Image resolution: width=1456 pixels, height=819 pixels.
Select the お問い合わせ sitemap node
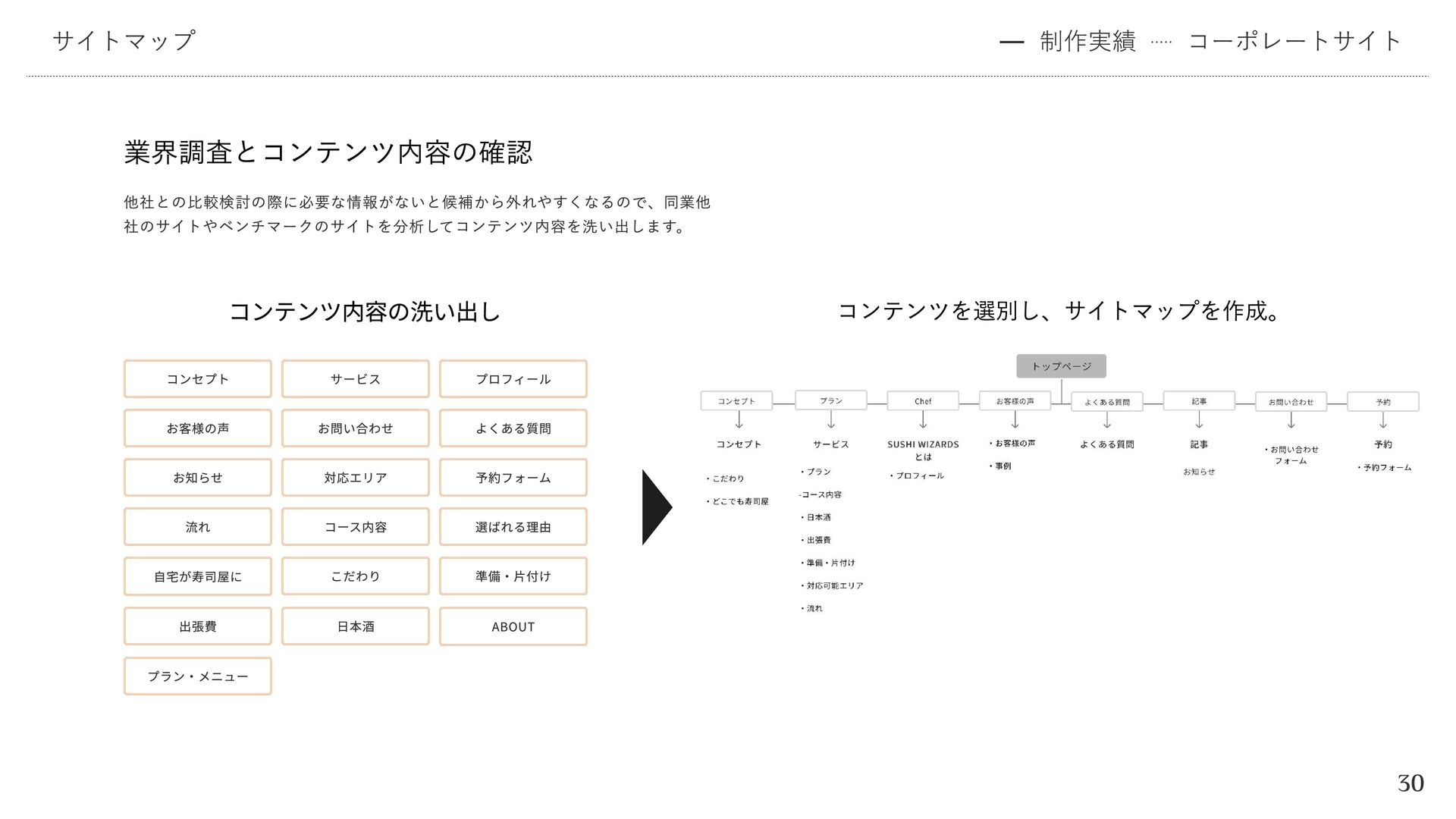coord(1291,402)
